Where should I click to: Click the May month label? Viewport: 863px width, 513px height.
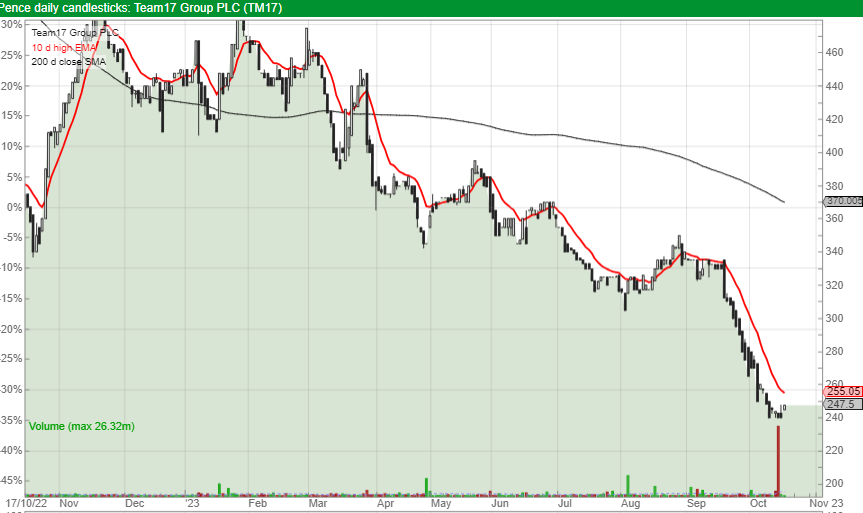441,503
